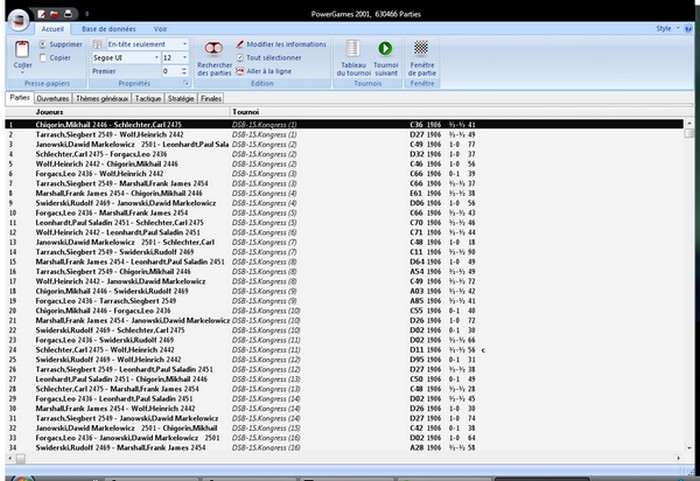Toggle the Supprimer checkbox
This screenshot has height=481, width=700.
pos(43,44)
